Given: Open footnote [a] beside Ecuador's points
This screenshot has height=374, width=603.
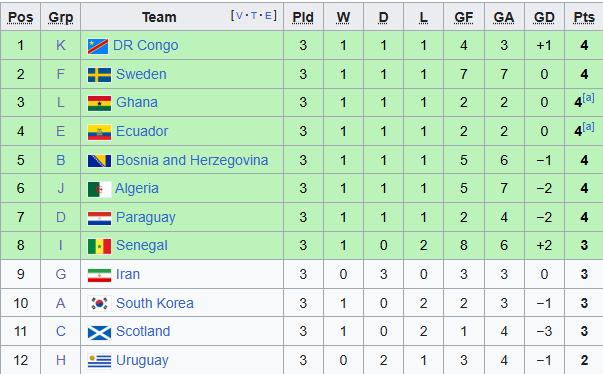Looking at the screenshot, I should 588,127.
